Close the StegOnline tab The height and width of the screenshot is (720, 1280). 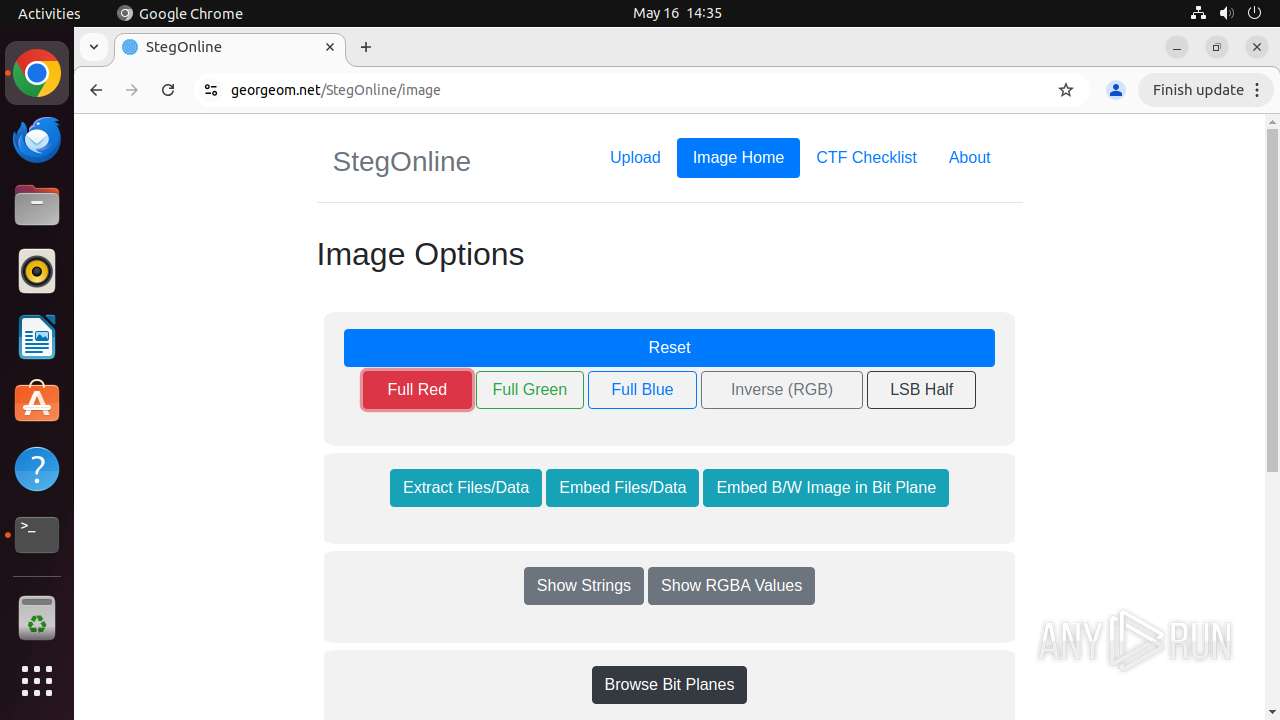click(x=330, y=47)
